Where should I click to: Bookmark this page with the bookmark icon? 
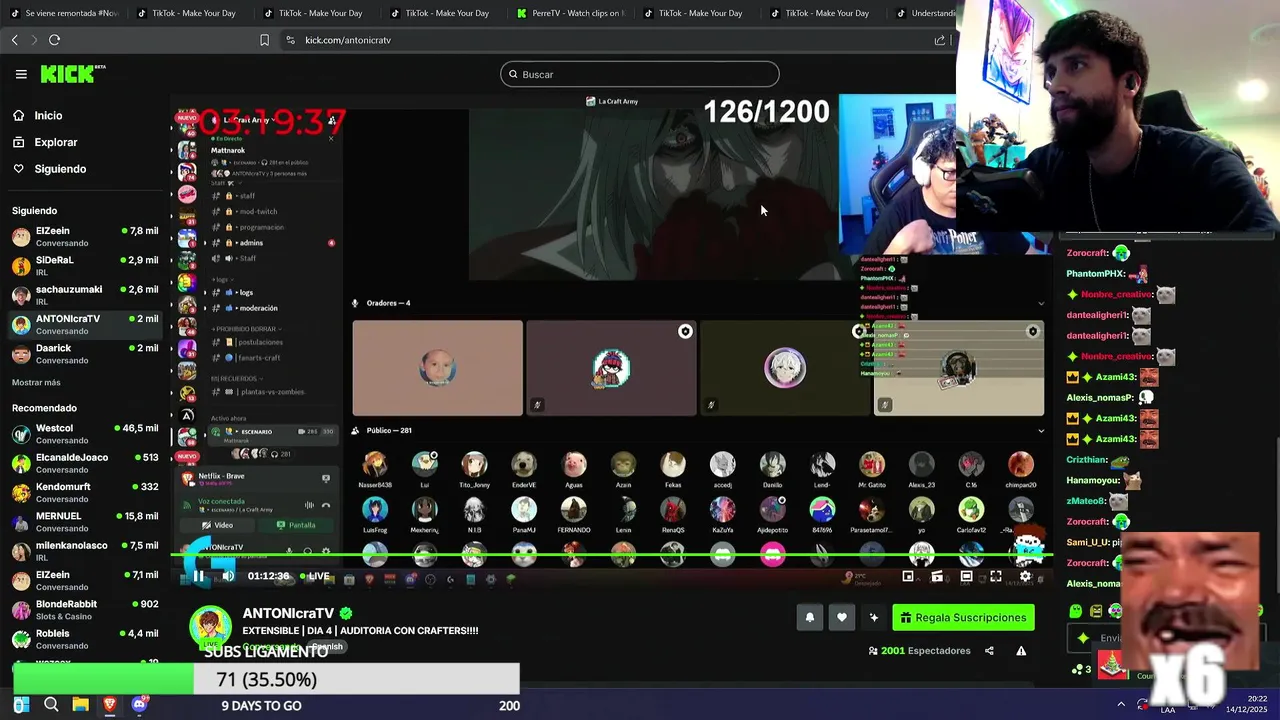pyautogui.click(x=264, y=40)
